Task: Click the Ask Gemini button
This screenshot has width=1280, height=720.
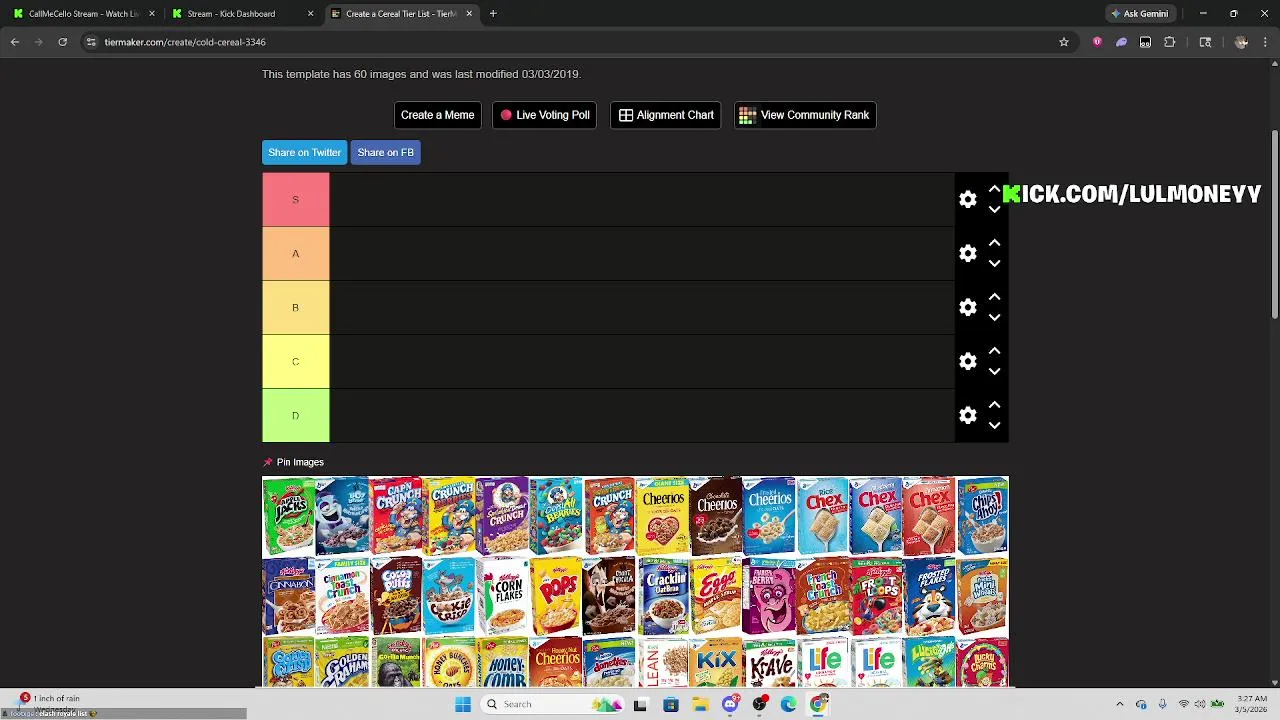Action: click(1139, 14)
